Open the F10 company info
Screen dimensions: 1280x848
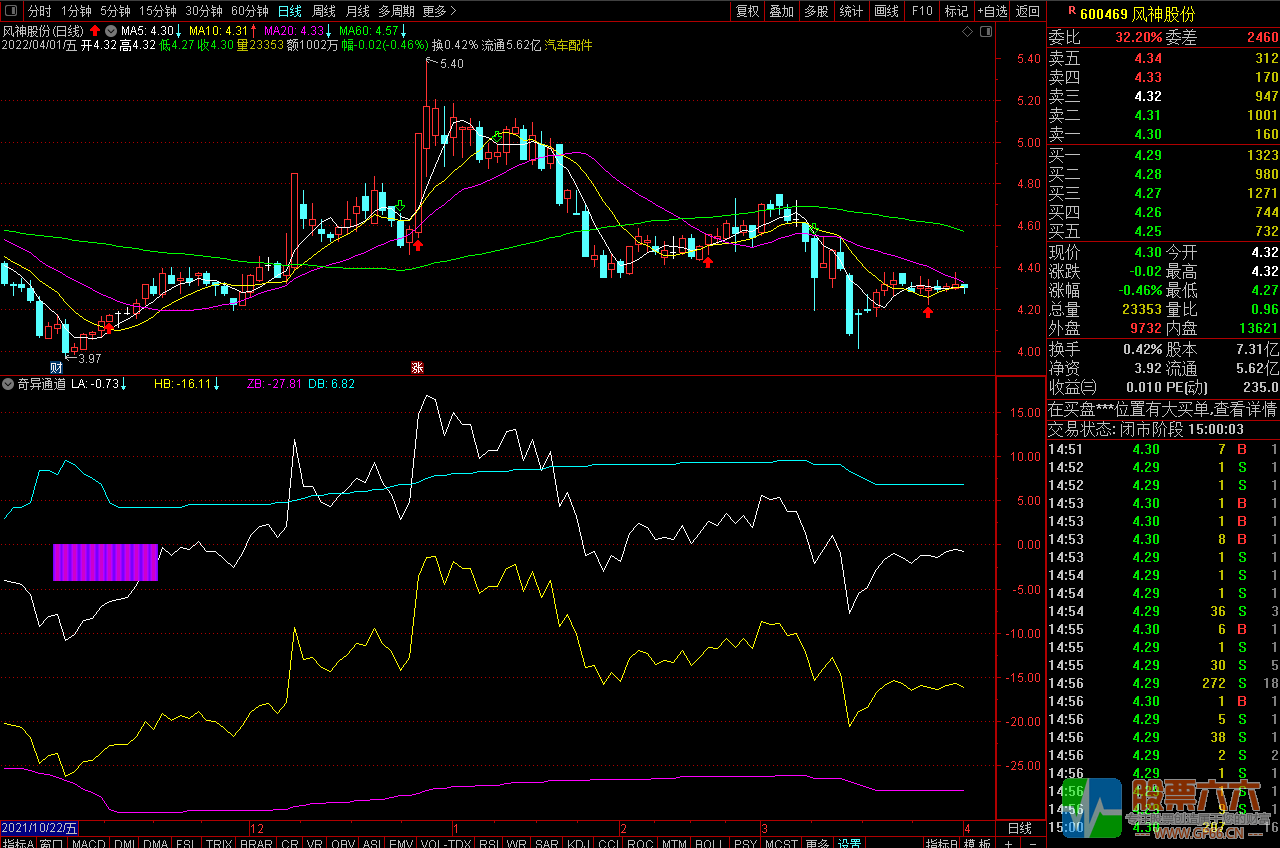tap(921, 11)
